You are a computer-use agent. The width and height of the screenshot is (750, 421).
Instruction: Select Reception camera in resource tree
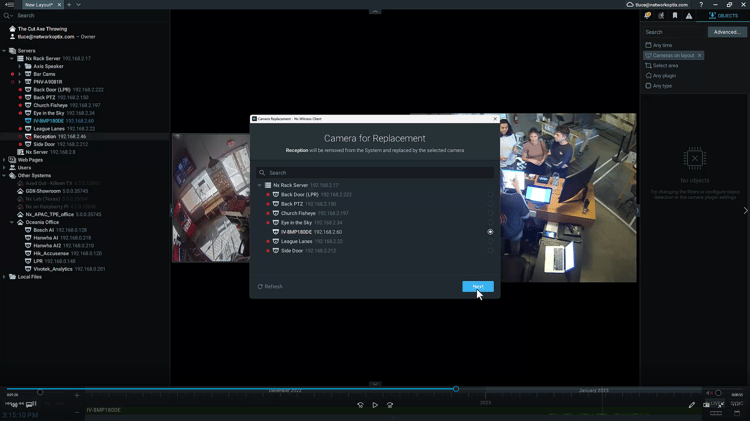click(x=55, y=136)
